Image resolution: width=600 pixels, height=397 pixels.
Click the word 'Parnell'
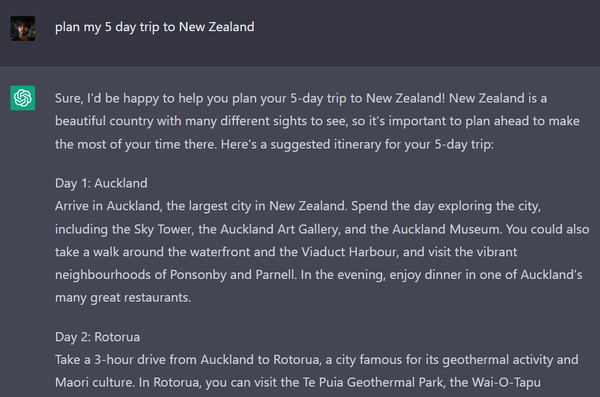pyautogui.click(x=276, y=275)
